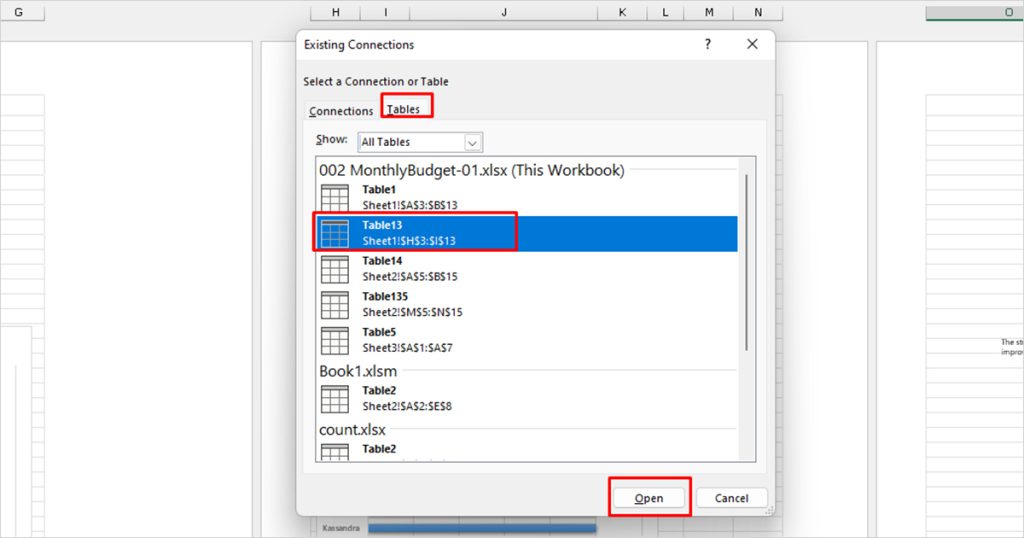Click the Table13 table icon
Viewport: 1024px width, 538px height.
(x=334, y=233)
